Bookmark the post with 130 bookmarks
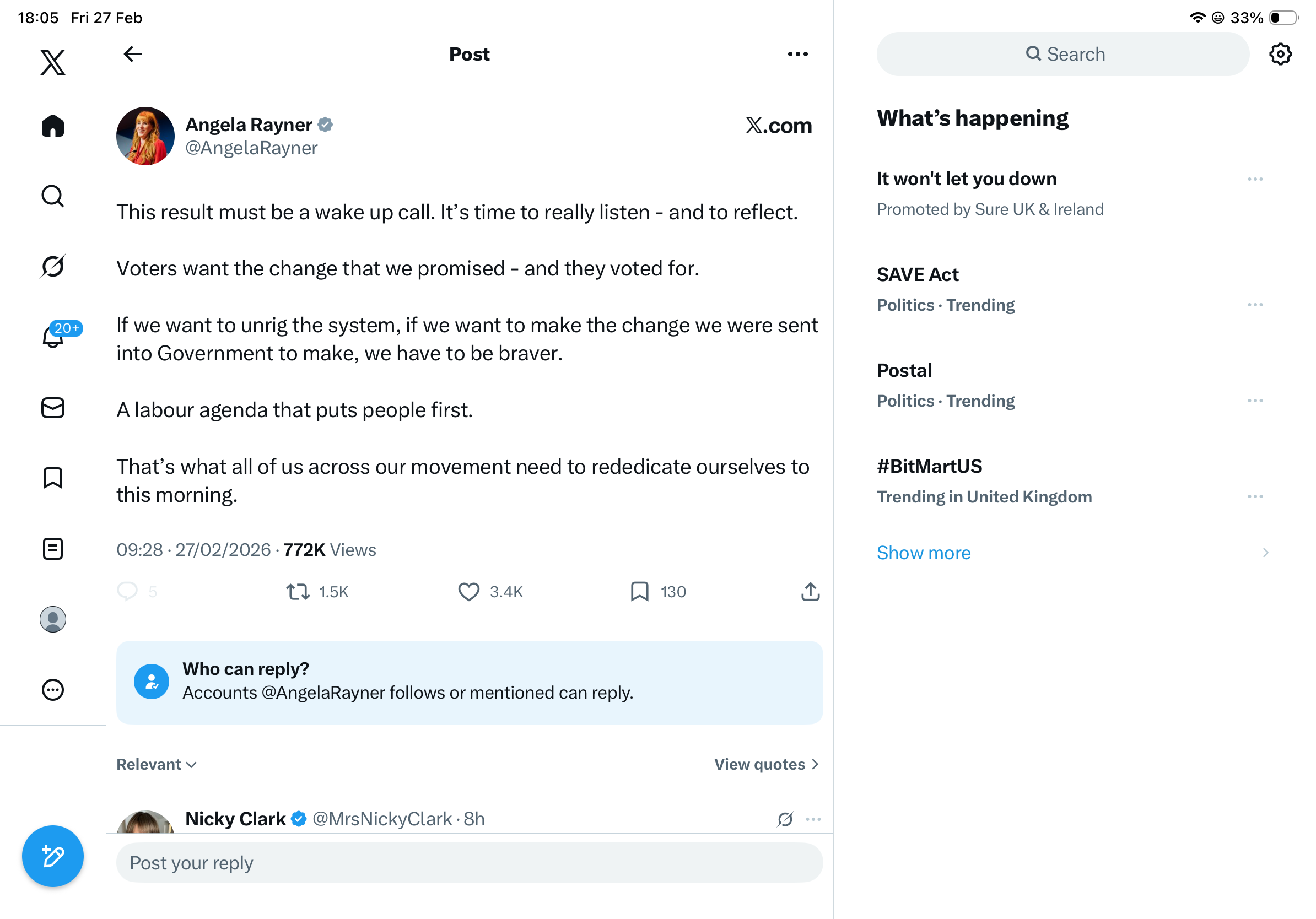 coord(639,592)
